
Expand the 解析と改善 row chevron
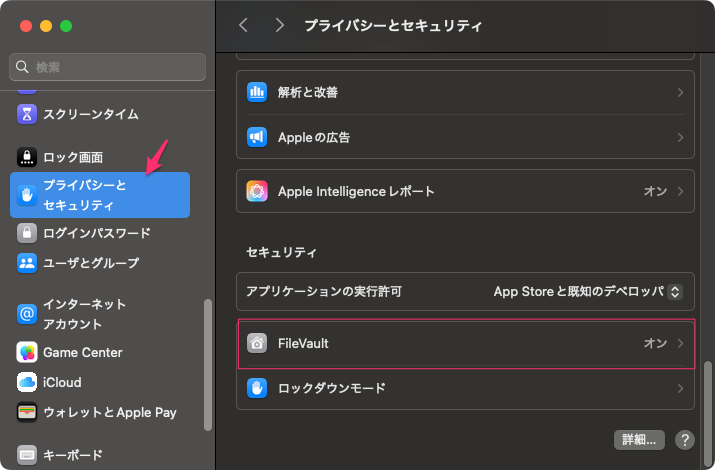pos(680,92)
